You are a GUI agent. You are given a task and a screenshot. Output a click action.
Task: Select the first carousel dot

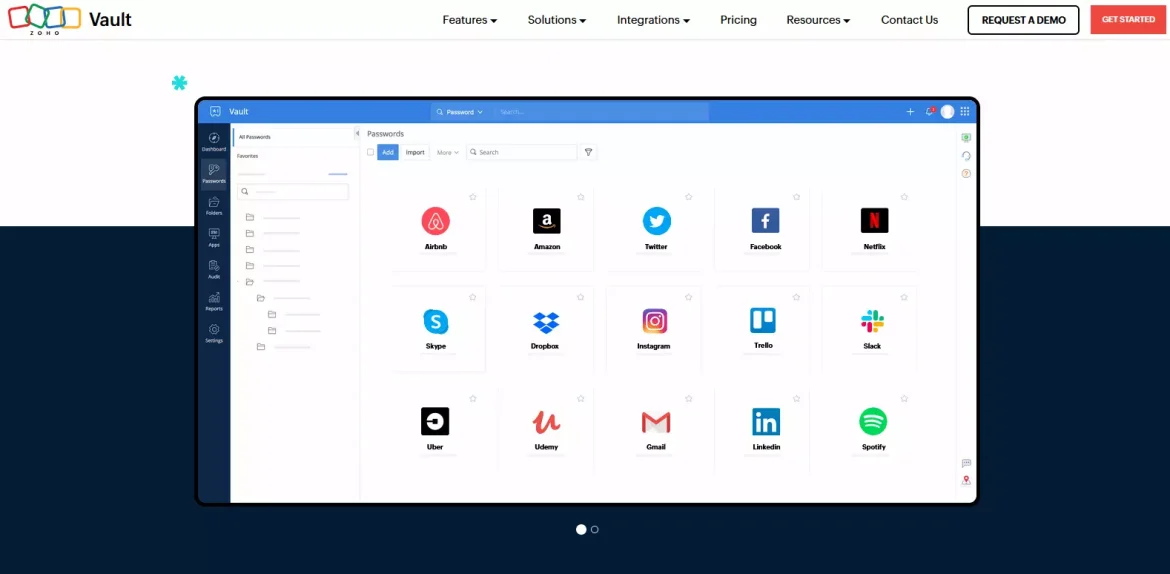581,529
